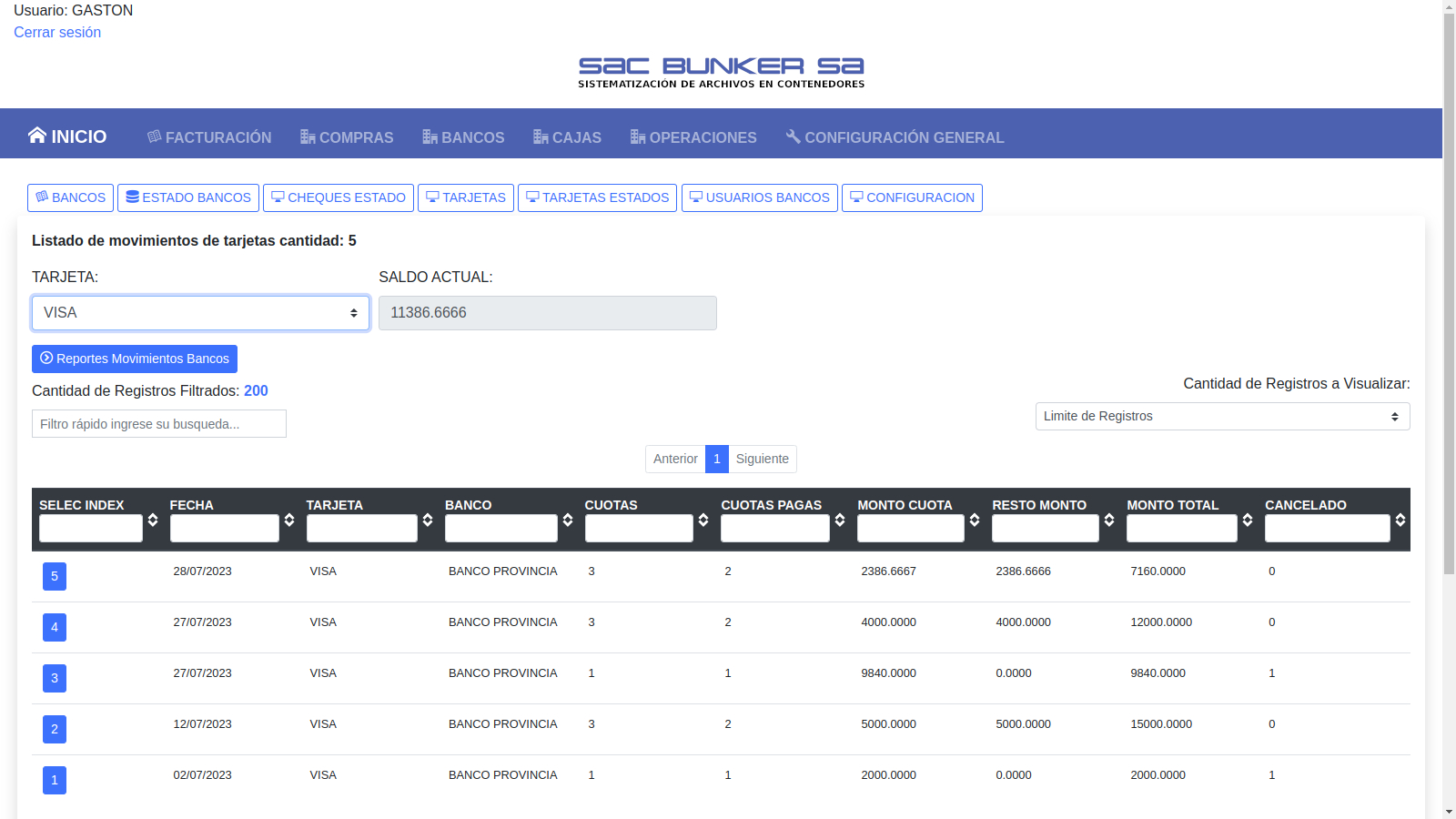Sort by the RESTO MONTO column arrows
The width and height of the screenshot is (1456, 819).
point(1109,520)
